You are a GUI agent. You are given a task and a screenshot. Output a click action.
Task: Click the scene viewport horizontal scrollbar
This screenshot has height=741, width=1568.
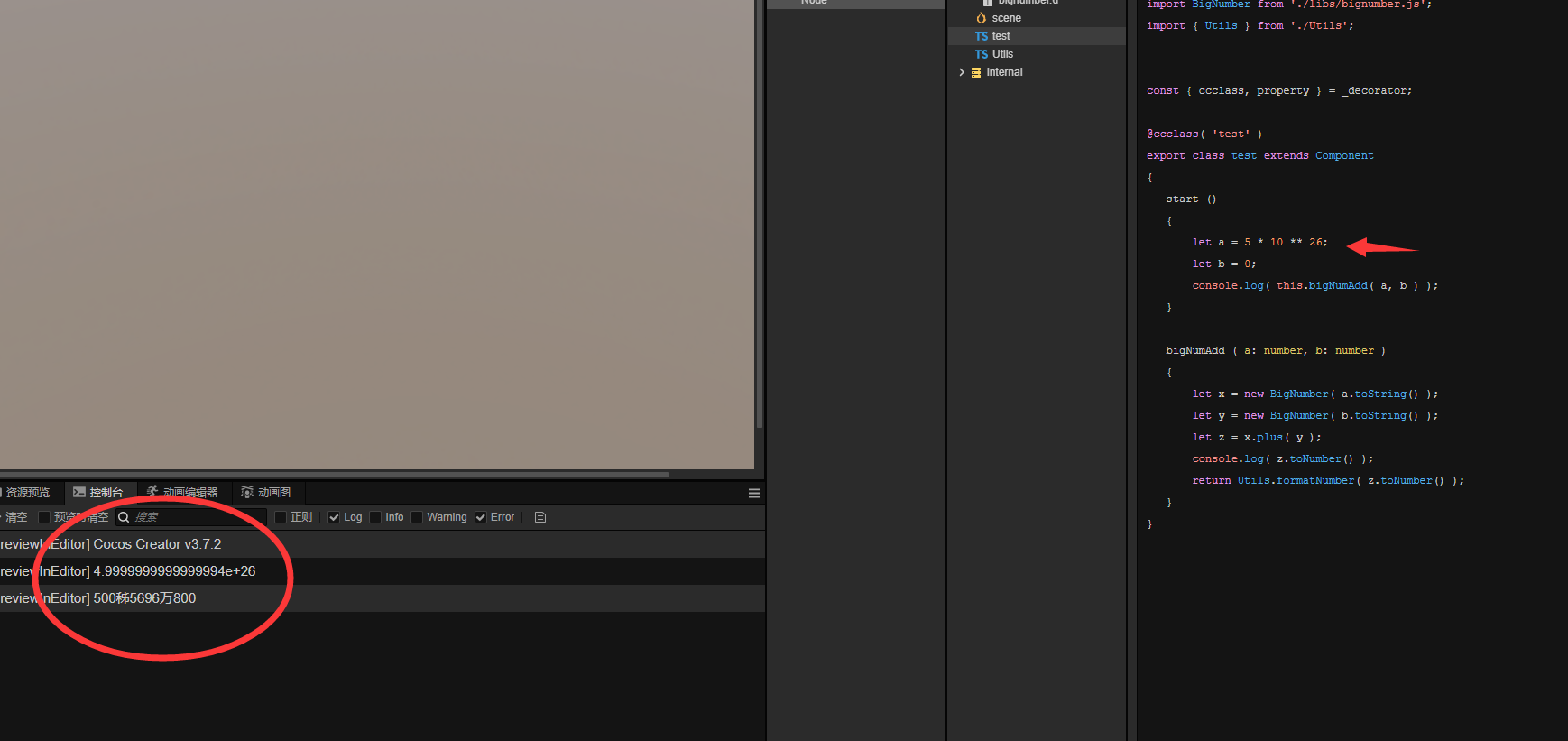pyautogui.click(x=334, y=474)
